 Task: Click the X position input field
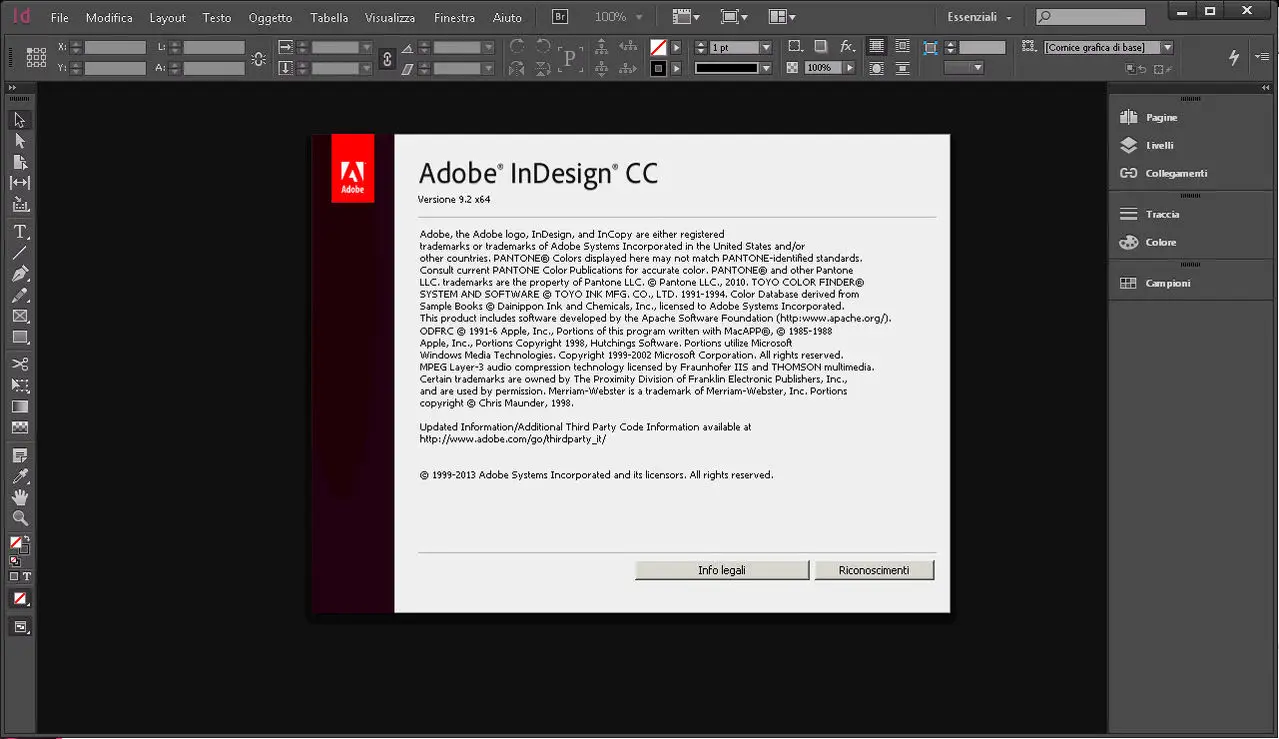115,47
